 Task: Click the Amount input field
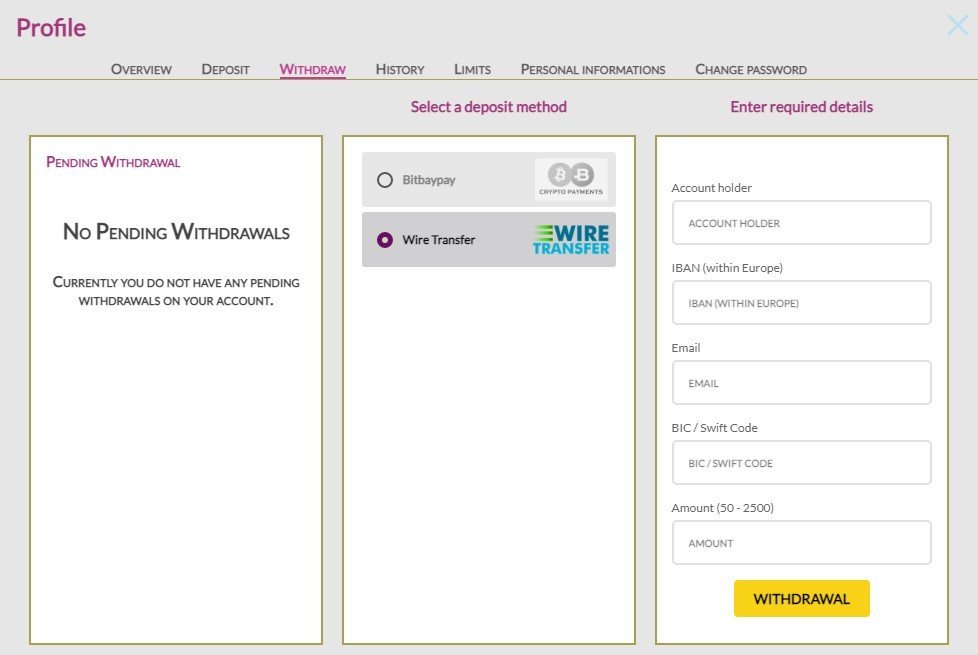pyautogui.click(x=801, y=543)
